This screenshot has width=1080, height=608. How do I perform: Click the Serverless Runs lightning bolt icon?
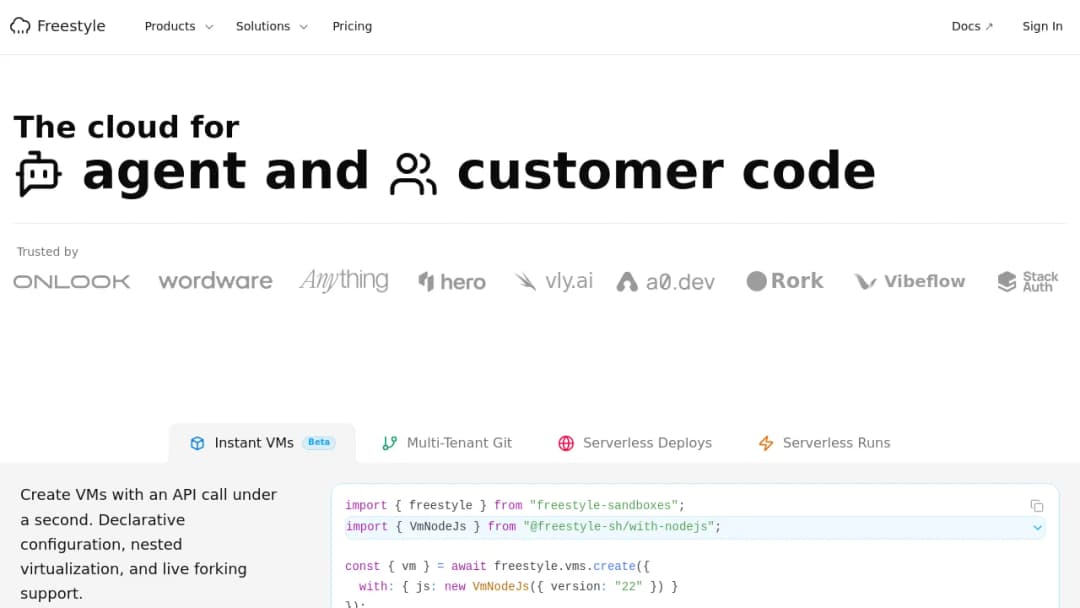(x=766, y=443)
